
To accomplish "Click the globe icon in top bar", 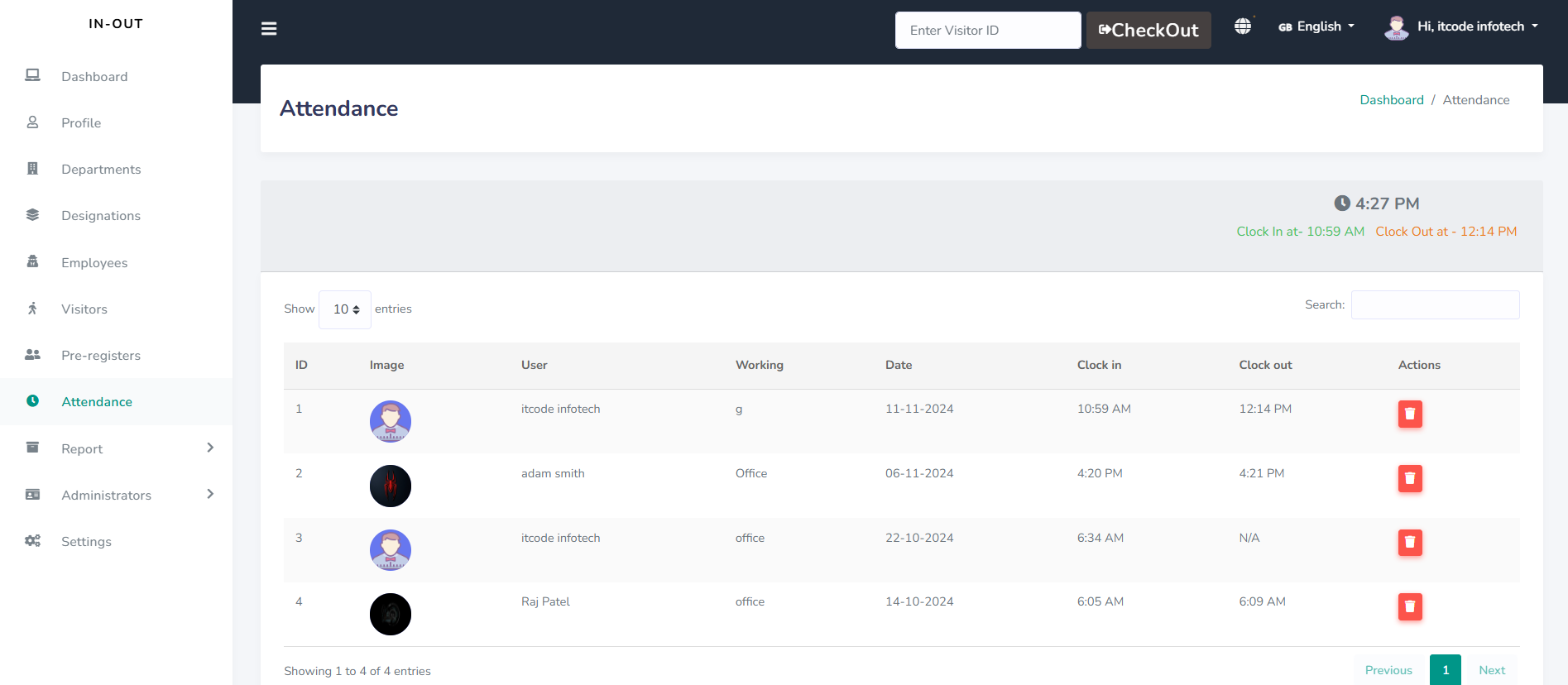I will point(1243,26).
